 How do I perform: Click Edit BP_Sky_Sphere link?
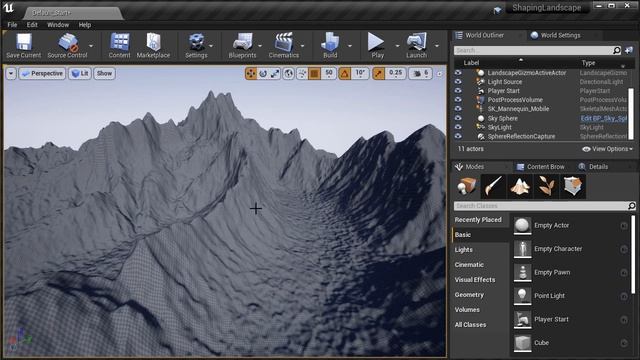pos(603,118)
